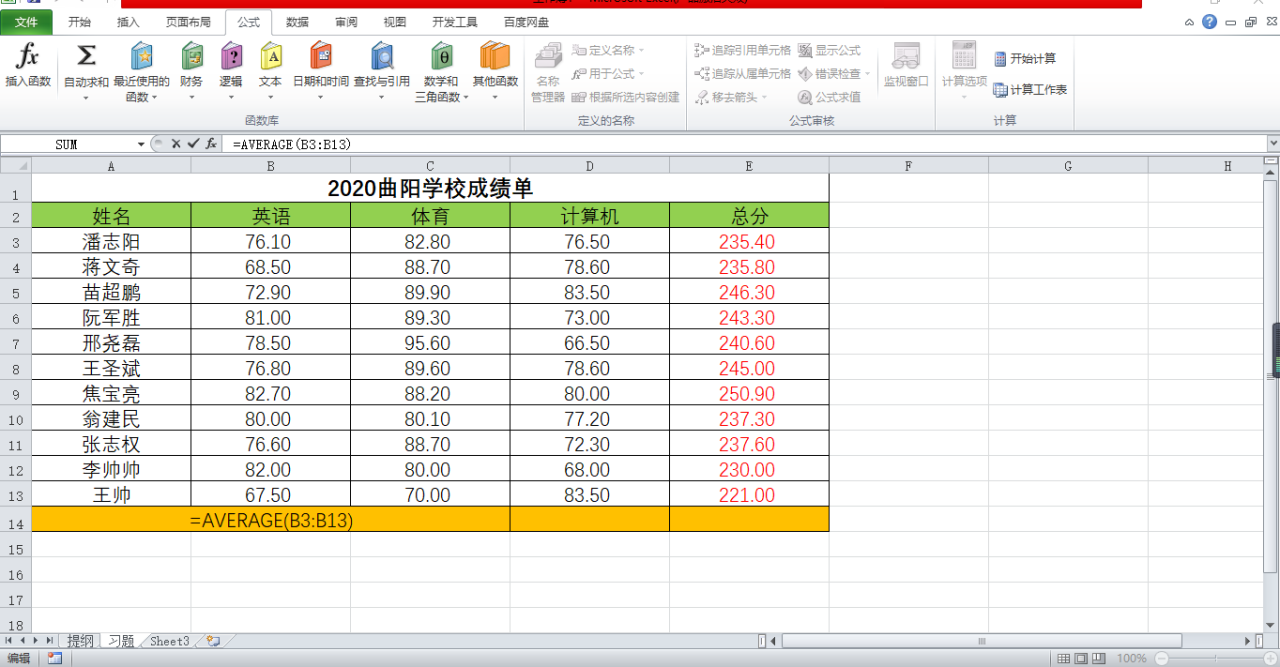Switch to the 页面布局 ribbon tab
The width and height of the screenshot is (1280, 667).
pos(188,21)
